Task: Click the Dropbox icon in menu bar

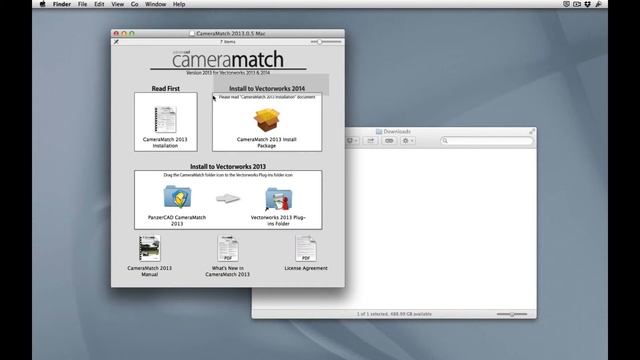Action: pyautogui.click(x=587, y=4)
